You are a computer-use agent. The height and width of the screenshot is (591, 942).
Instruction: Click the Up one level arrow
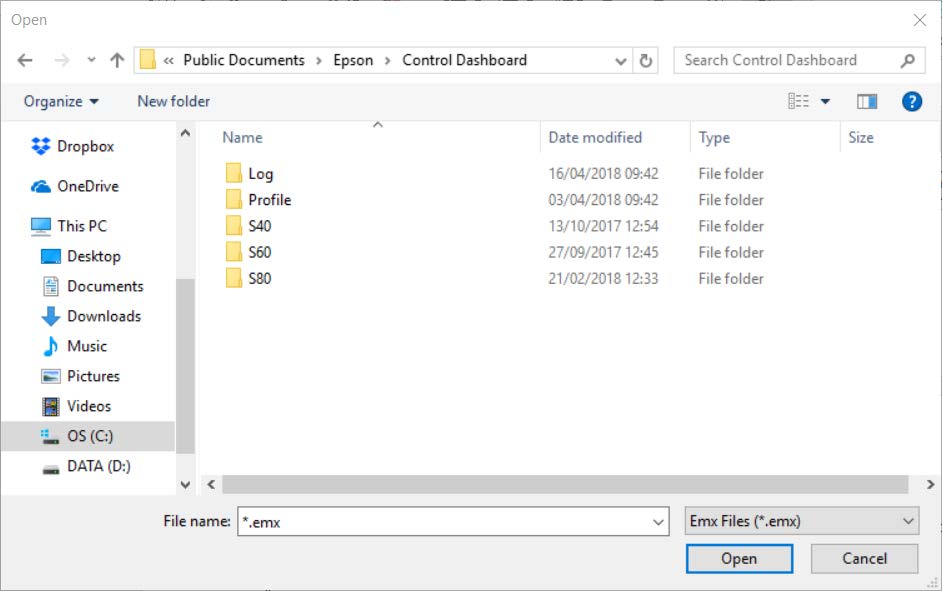point(117,61)
